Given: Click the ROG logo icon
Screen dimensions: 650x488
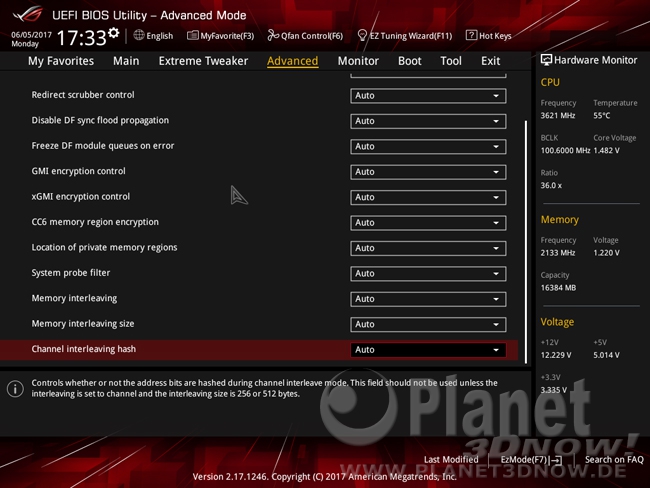Looking at the screenshot, I should (28, 15).
